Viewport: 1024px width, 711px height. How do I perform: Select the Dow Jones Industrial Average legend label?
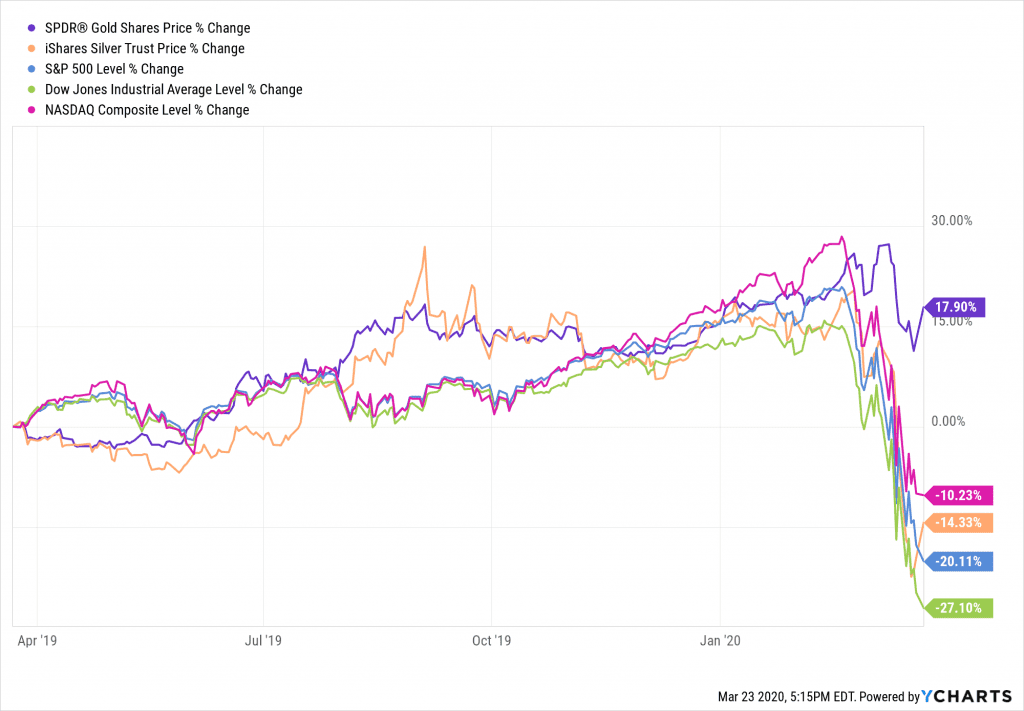point(174,89)
